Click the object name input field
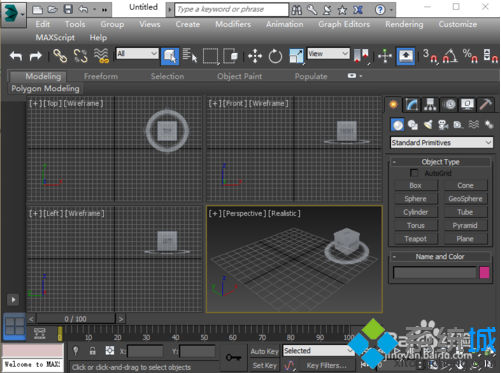Viewport: 501px width, 373px height. 435,272
